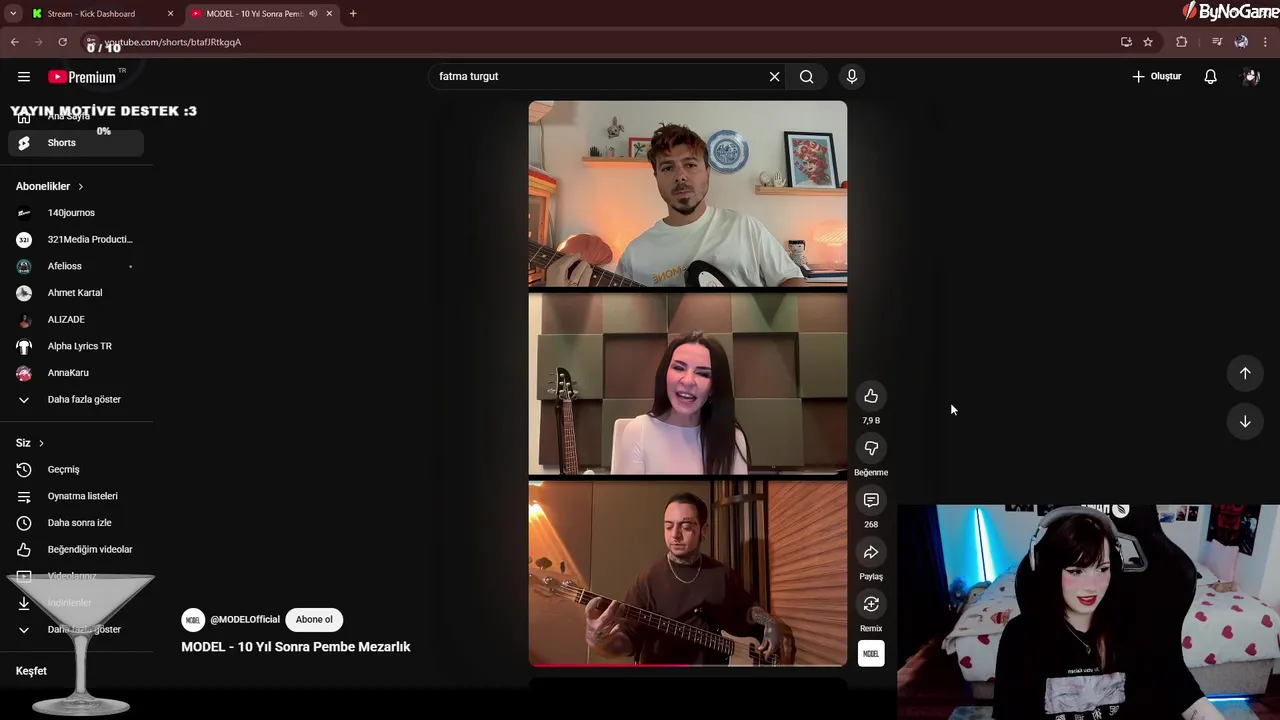Open 321Media Production channel
This screenshot has height=720, width=1280.
point(76,240)
